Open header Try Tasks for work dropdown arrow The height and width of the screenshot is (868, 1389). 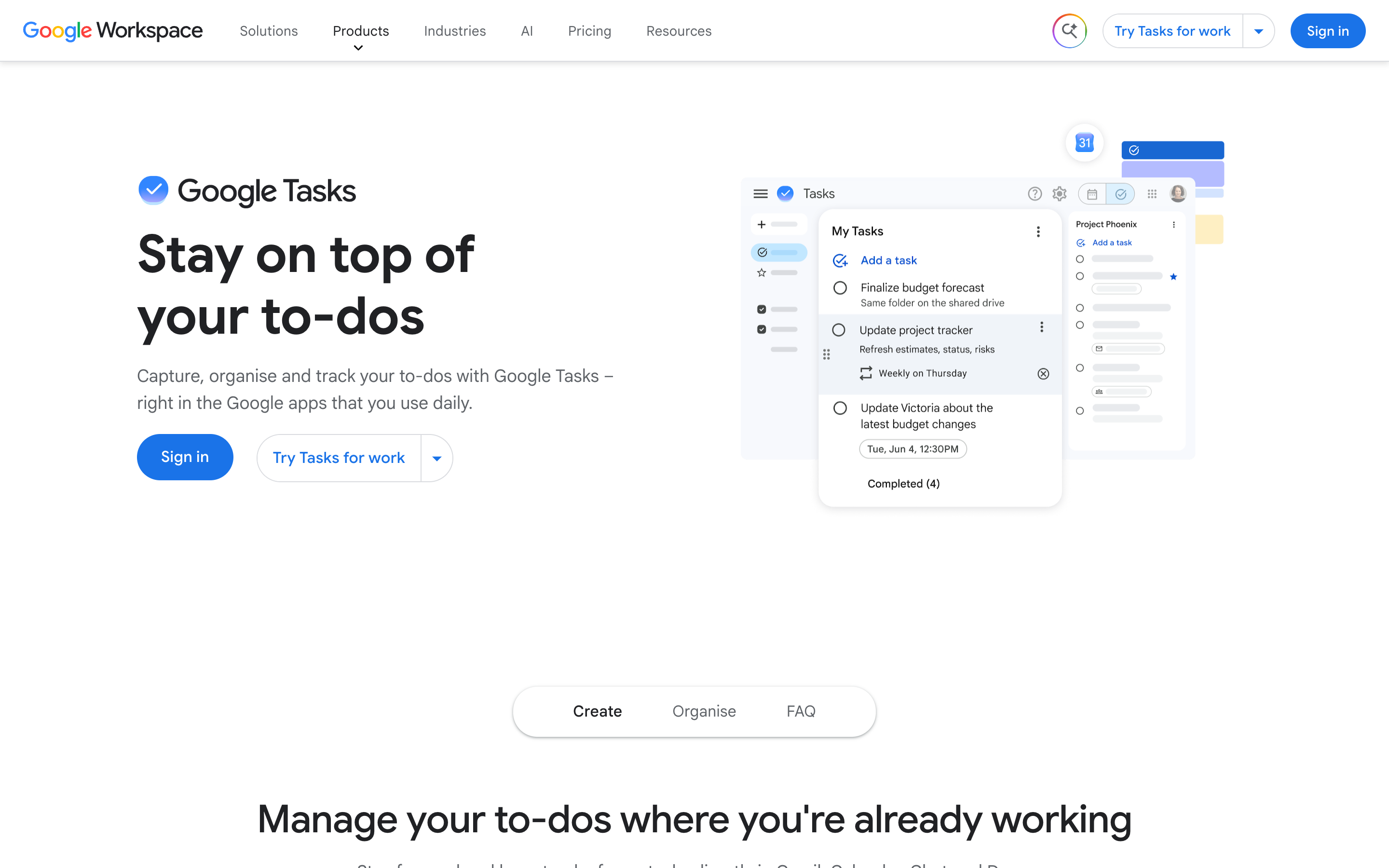1258,31
